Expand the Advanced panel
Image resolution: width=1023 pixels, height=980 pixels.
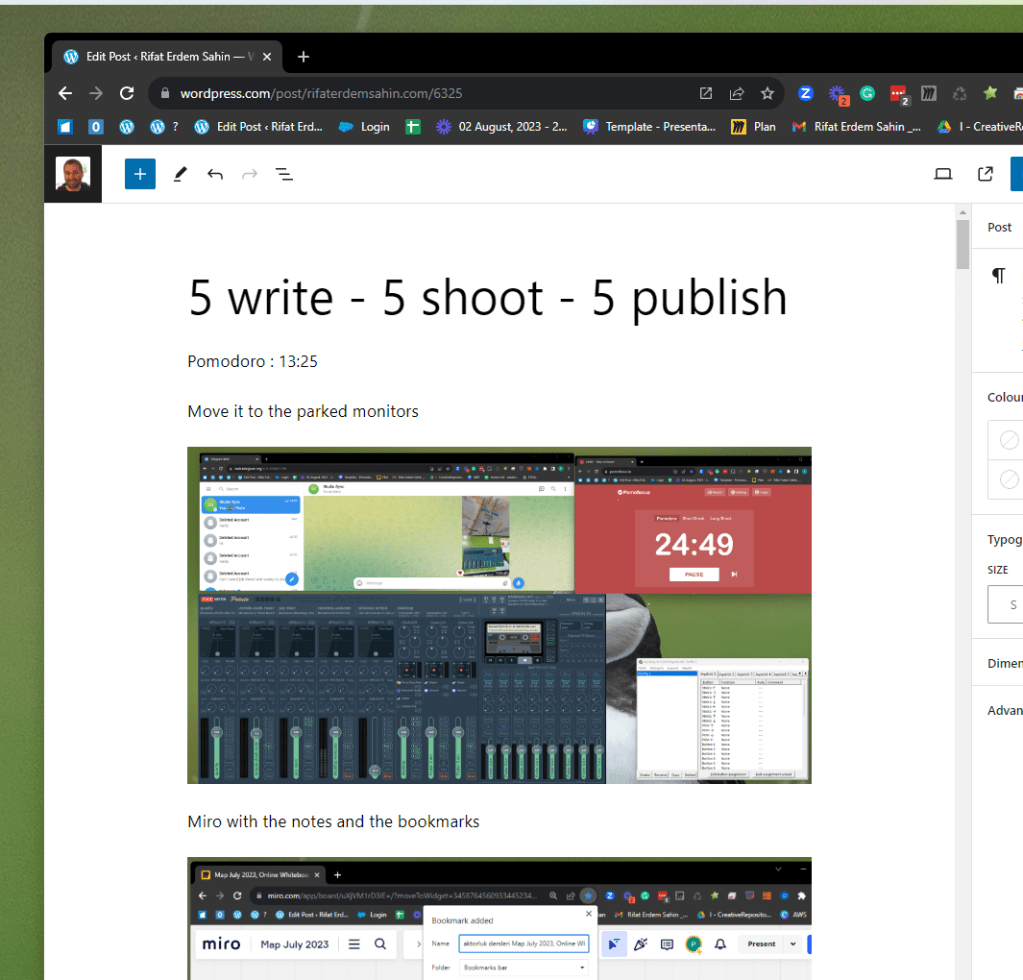coord(1004,711)
